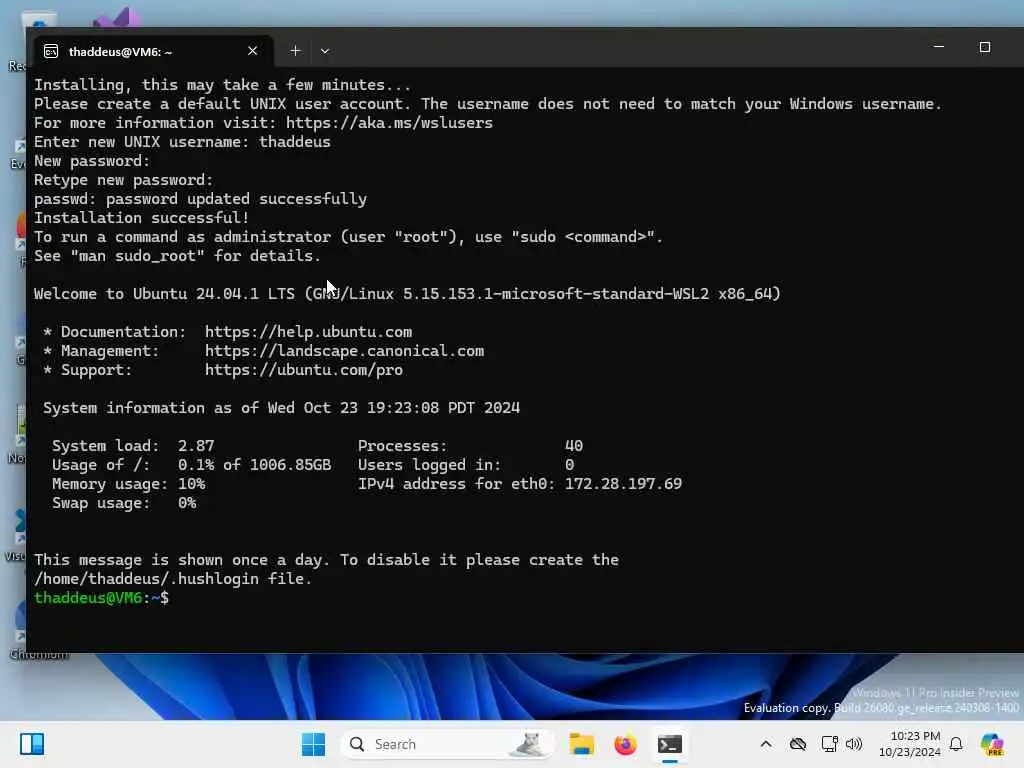The image size is (1024, 768).
Task: Click 'System information as of' line
Action: (281, 408)
